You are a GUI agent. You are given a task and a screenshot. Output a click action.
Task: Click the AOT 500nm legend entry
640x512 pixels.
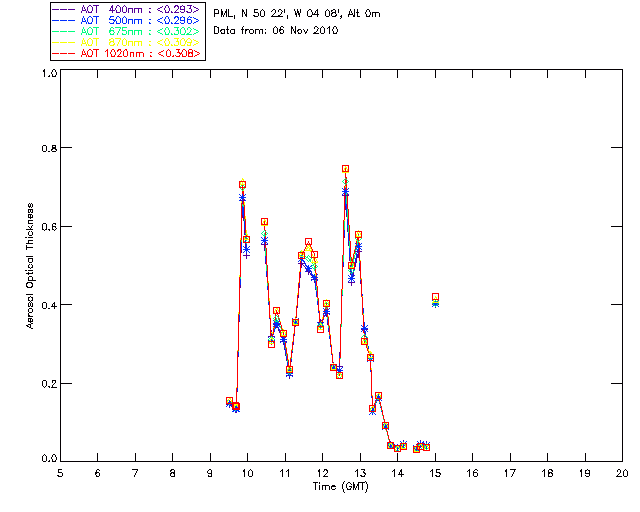(x=127, y=20)
